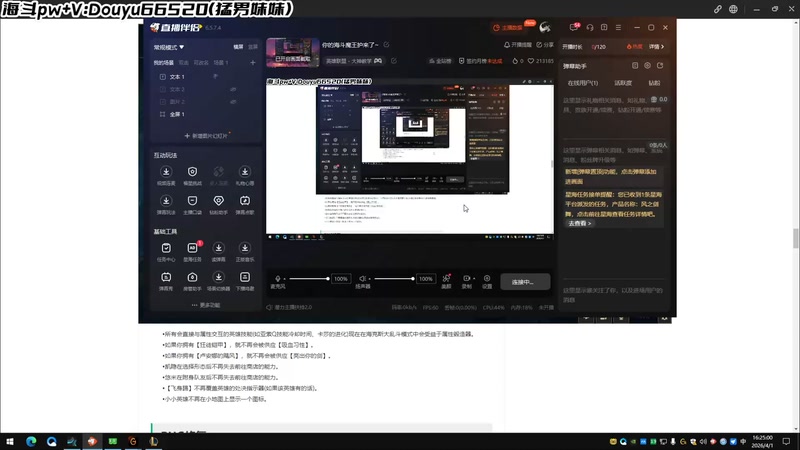Click the orange 主播助手 button
The height and width of the screenshot is (450, 800).
tap(509, 28)
